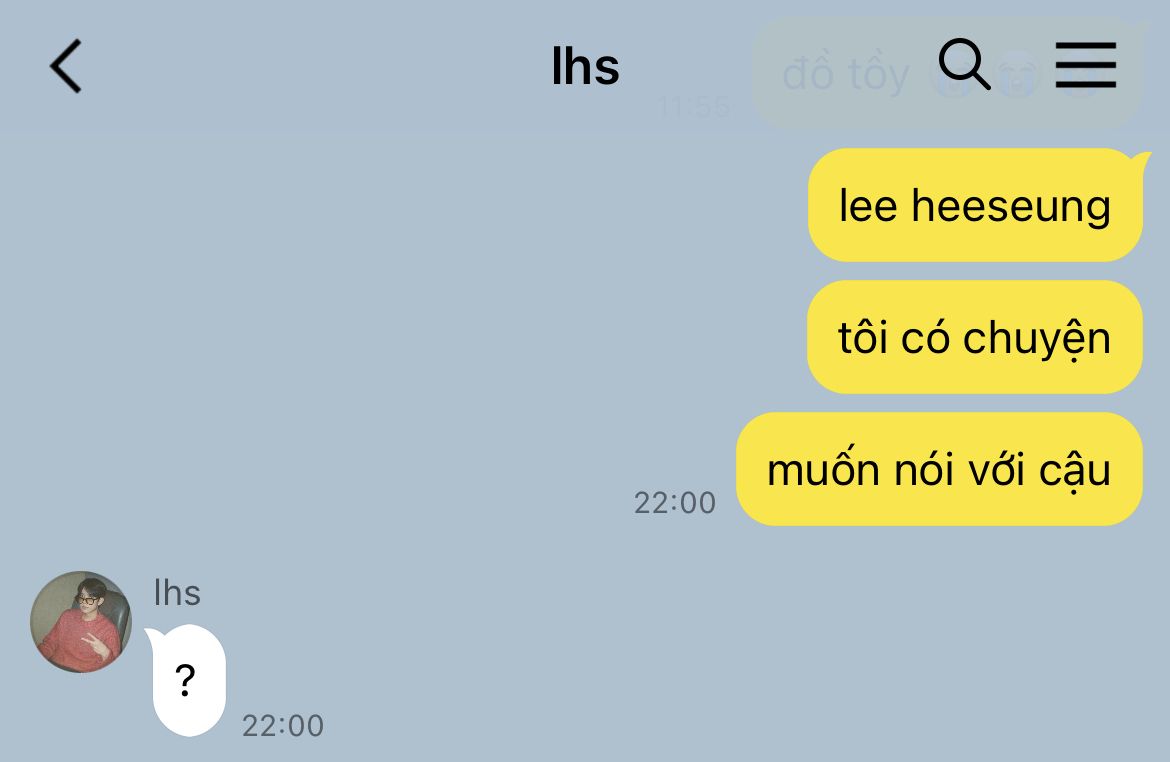The height and width of the screenshot is (762, 1170).
Task: Tap the faded 11:55 timestamp
Action: tap(695, 107)
